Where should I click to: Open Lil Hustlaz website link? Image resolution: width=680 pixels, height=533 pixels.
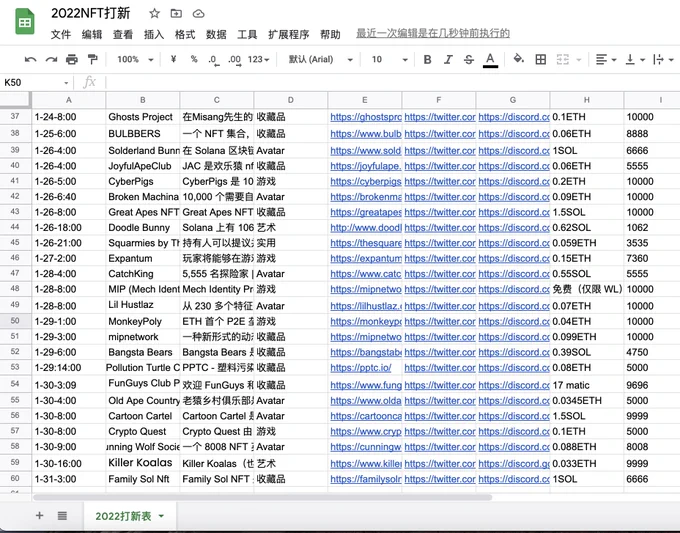(366, 306)
